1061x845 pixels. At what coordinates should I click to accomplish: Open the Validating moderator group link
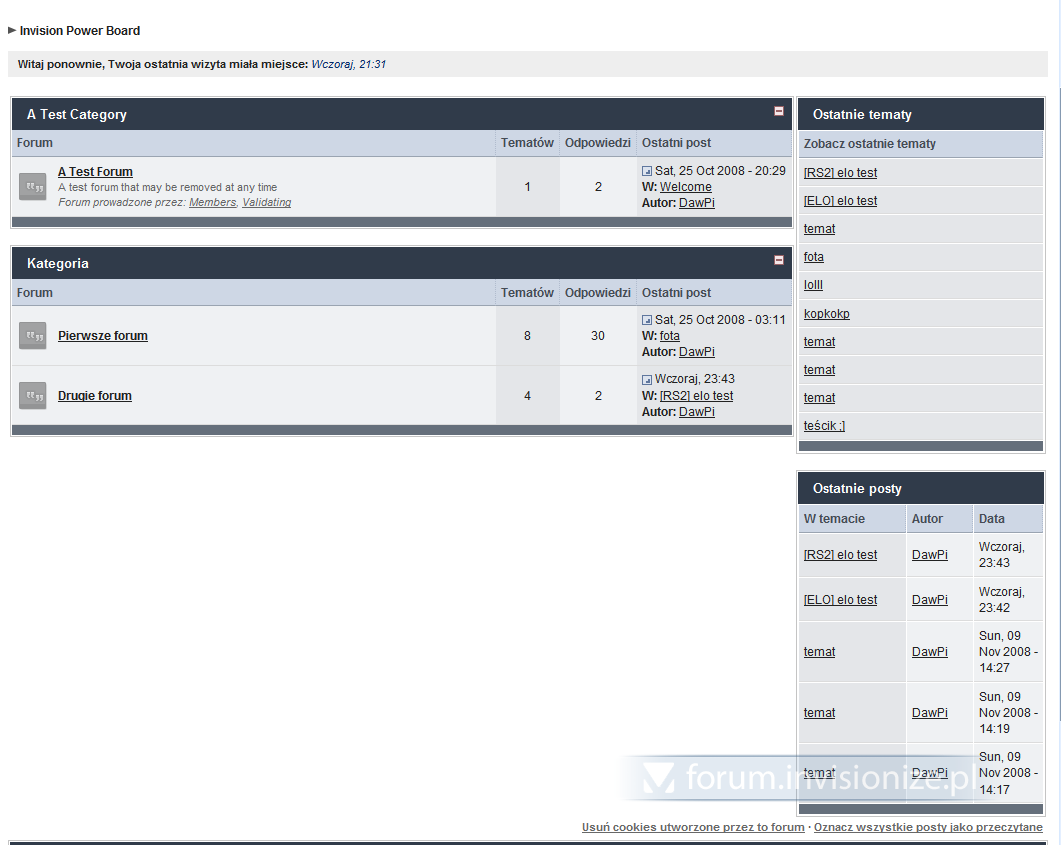pos(267,202)
